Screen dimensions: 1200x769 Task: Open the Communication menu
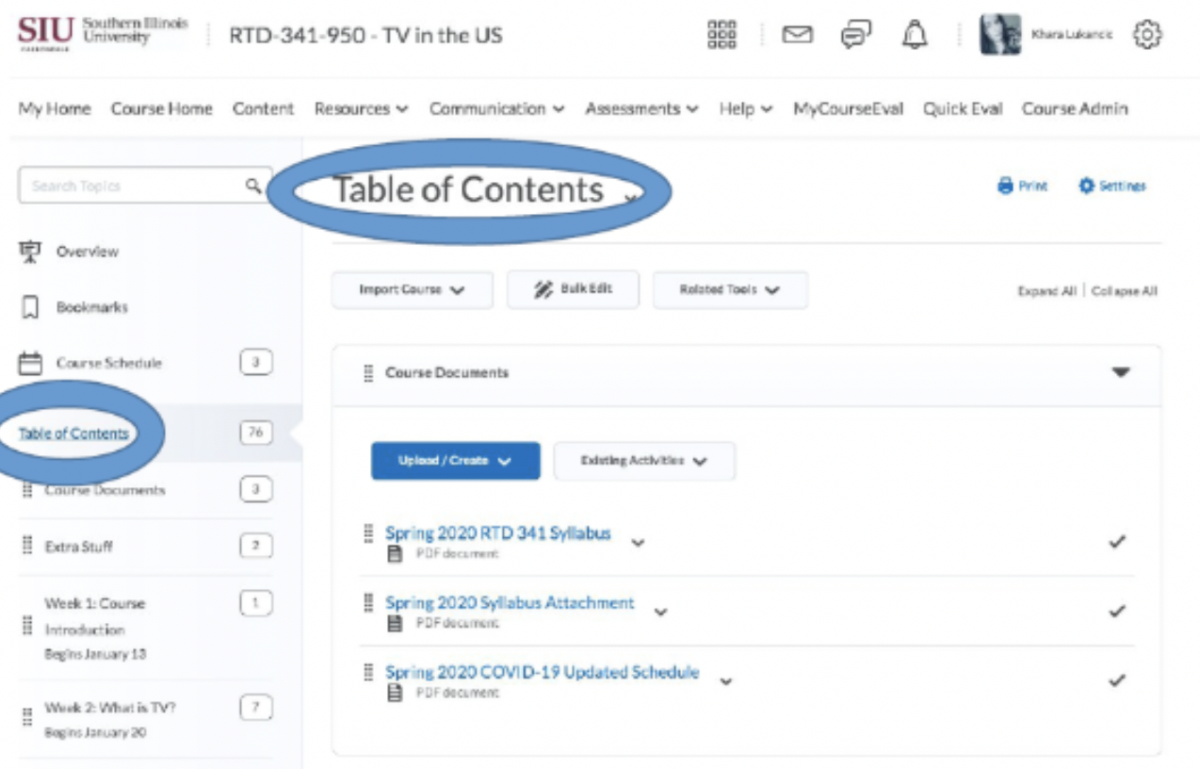497,108
